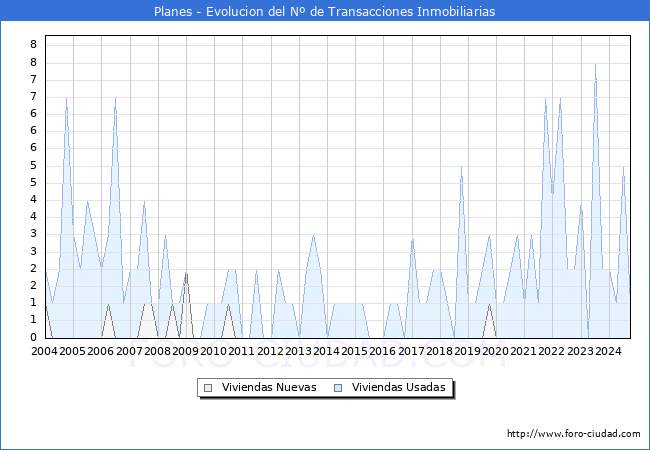Click the 2011 x-axis year label
Image resolution: width=650 pixels, height=450 pixels.
coord(242,351)
